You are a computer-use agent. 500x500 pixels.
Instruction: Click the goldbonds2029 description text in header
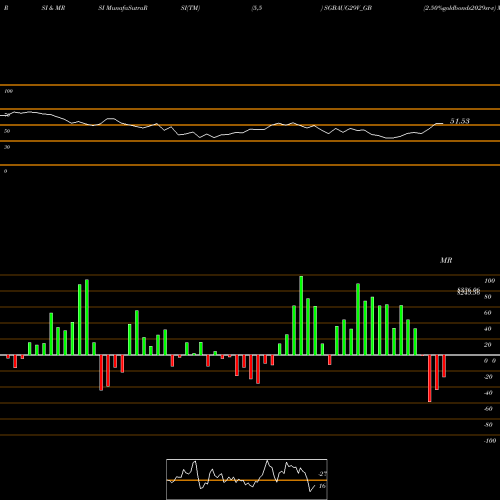tap(459, 8)
